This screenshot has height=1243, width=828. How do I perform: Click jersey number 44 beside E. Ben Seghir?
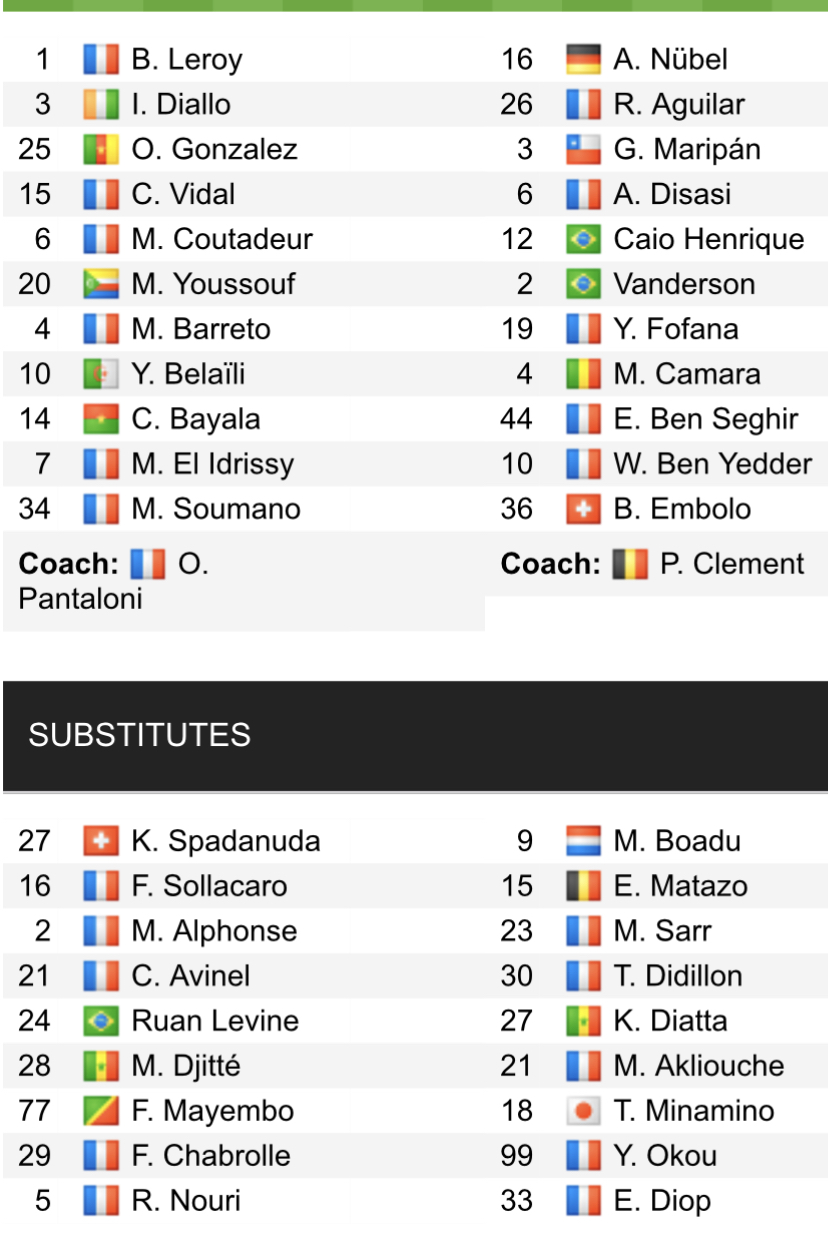(x=517, y=419)
